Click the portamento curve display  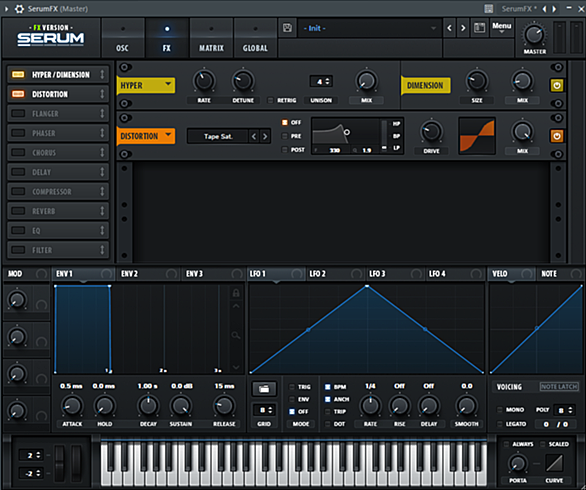(554, 463)
